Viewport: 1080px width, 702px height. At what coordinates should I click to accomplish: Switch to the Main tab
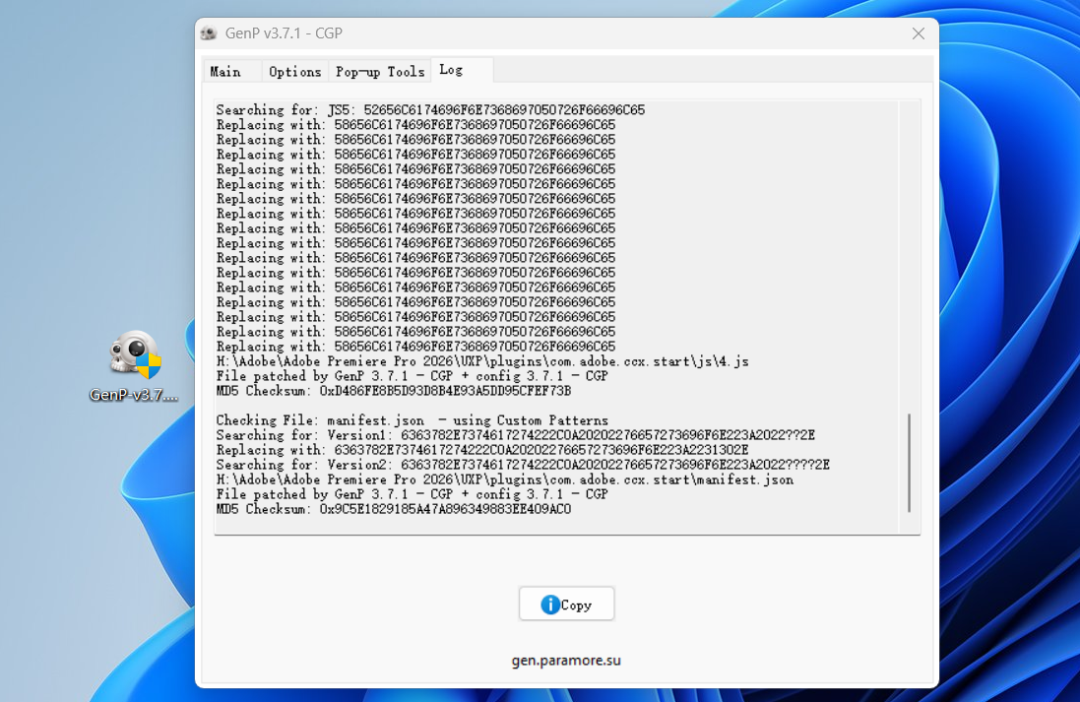click(225, 71)
